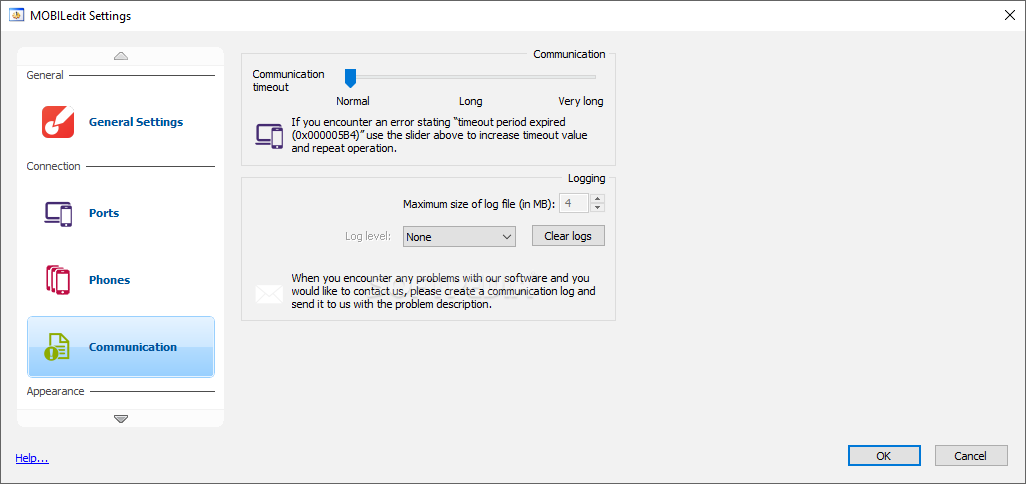Open the Log level dropdown
The width and height of the screenshot is (1026, 484).
tap(460, 237)
